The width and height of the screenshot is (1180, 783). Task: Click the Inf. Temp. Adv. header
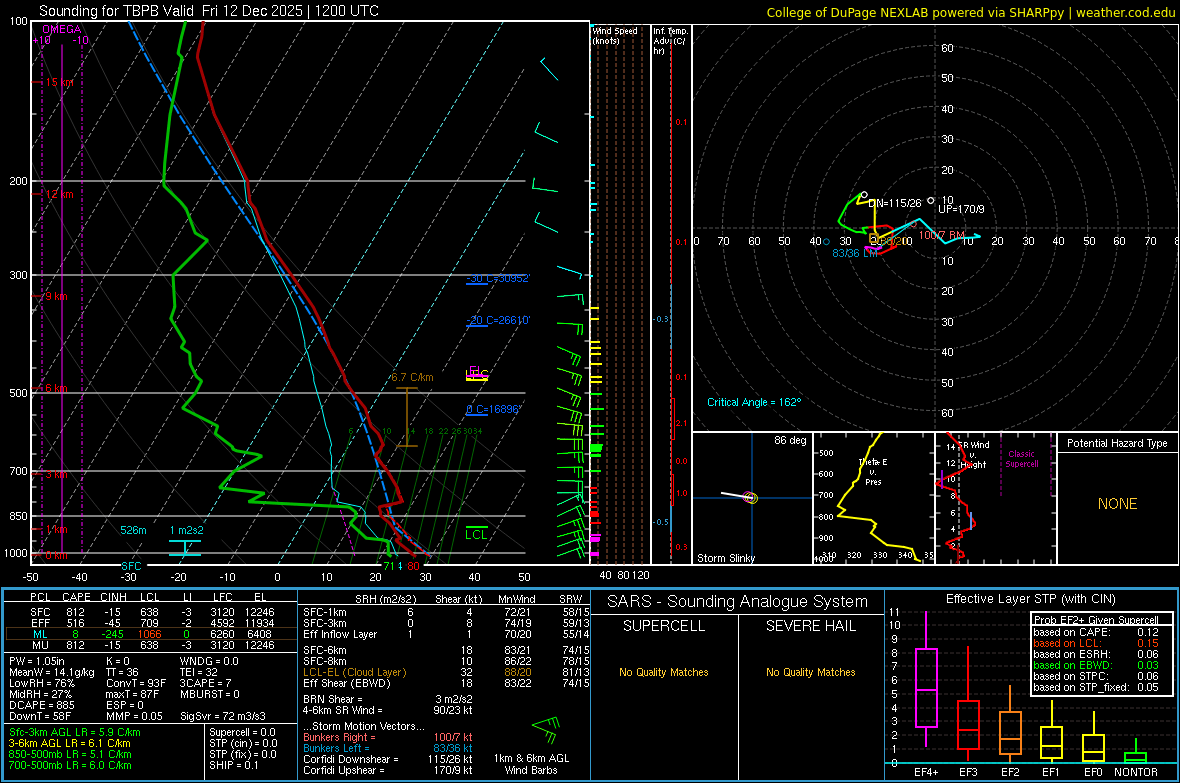click(670, 41)
